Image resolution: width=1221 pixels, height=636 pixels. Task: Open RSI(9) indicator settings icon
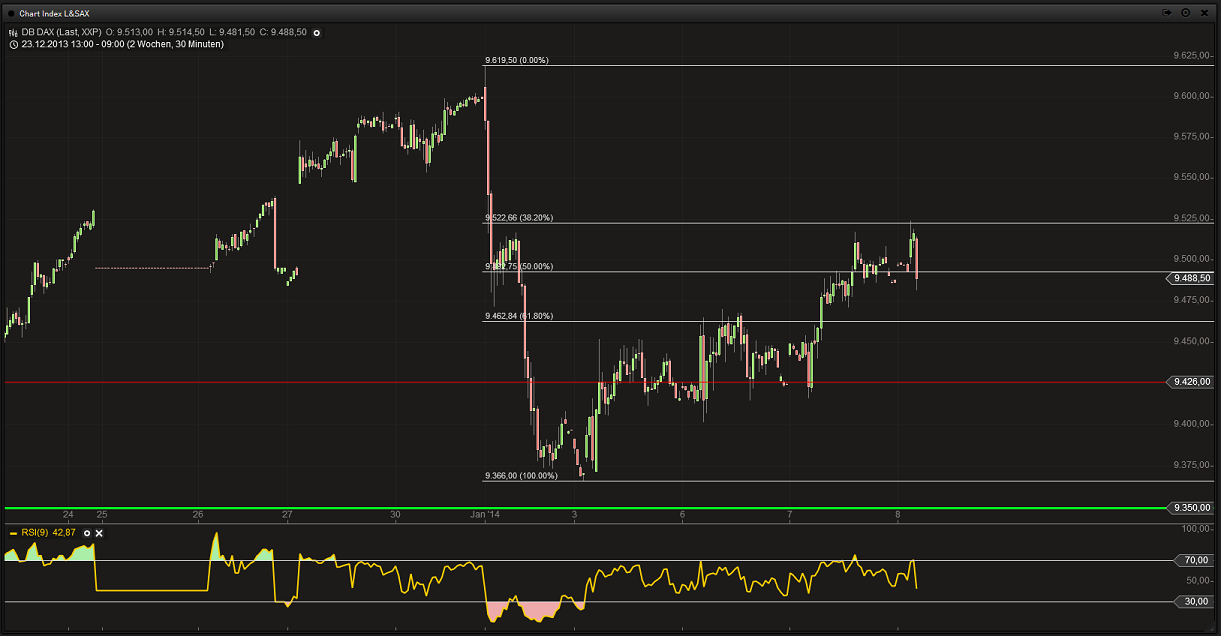coord(87,533)
